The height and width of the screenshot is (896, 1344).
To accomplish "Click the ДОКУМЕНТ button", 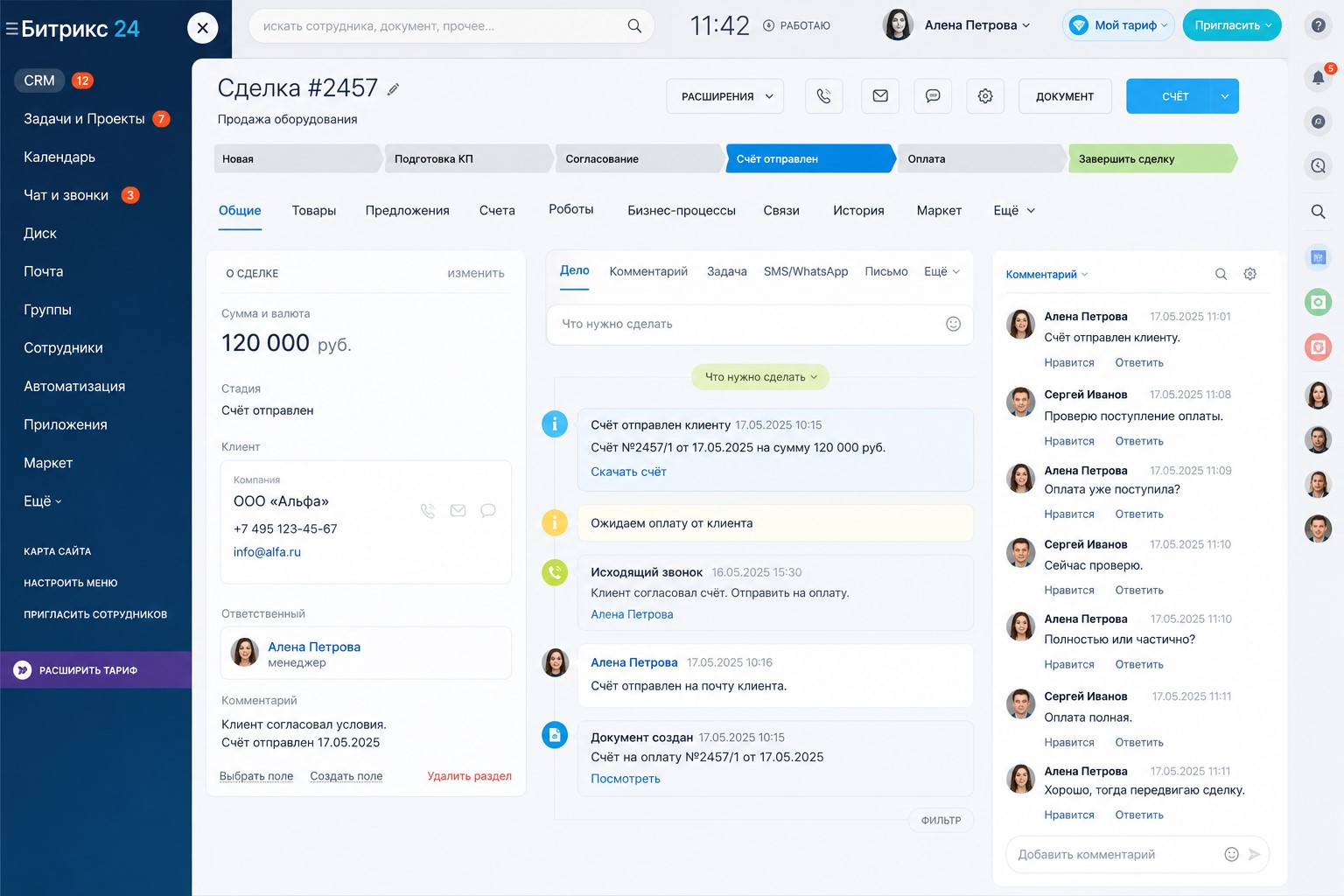I will pyautogui.click(x=1065, y=96).
